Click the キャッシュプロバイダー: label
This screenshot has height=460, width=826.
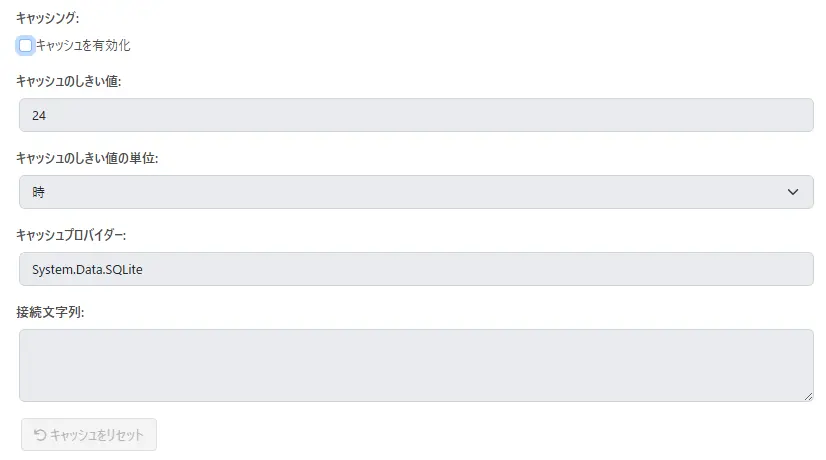pyautogui.click(x=71, y=235)
